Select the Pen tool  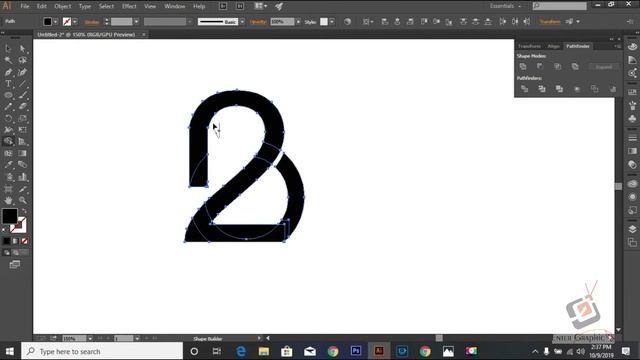[x=8, y=72]
